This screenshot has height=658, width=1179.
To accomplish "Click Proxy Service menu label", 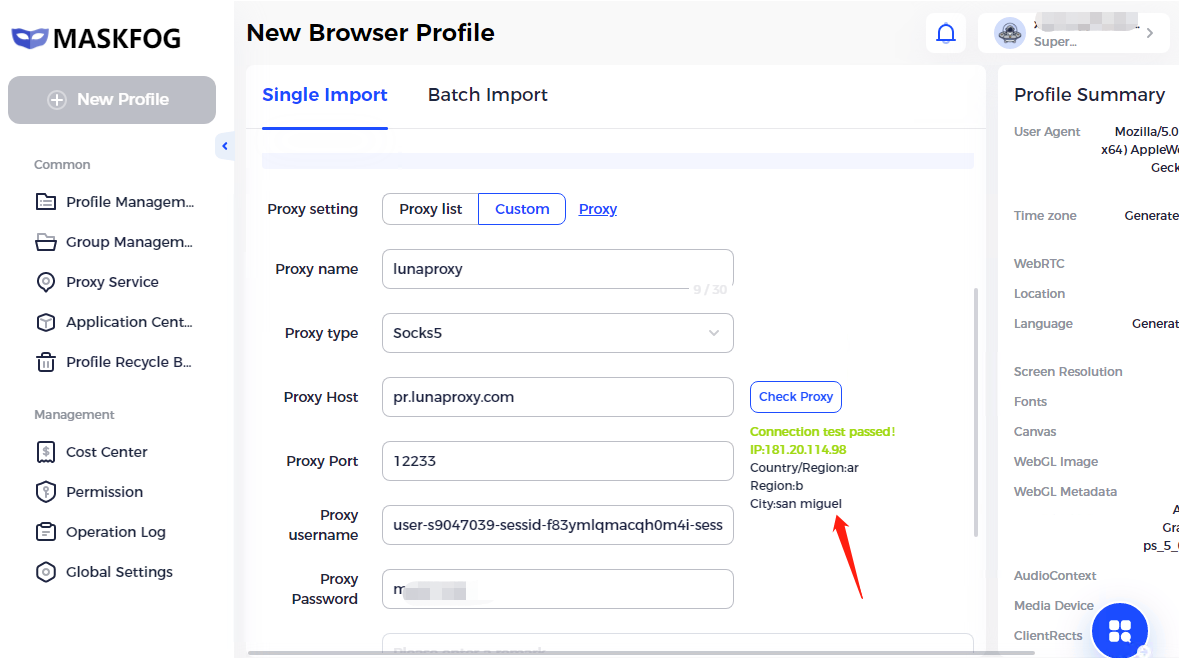I will [x=112, y=282].
